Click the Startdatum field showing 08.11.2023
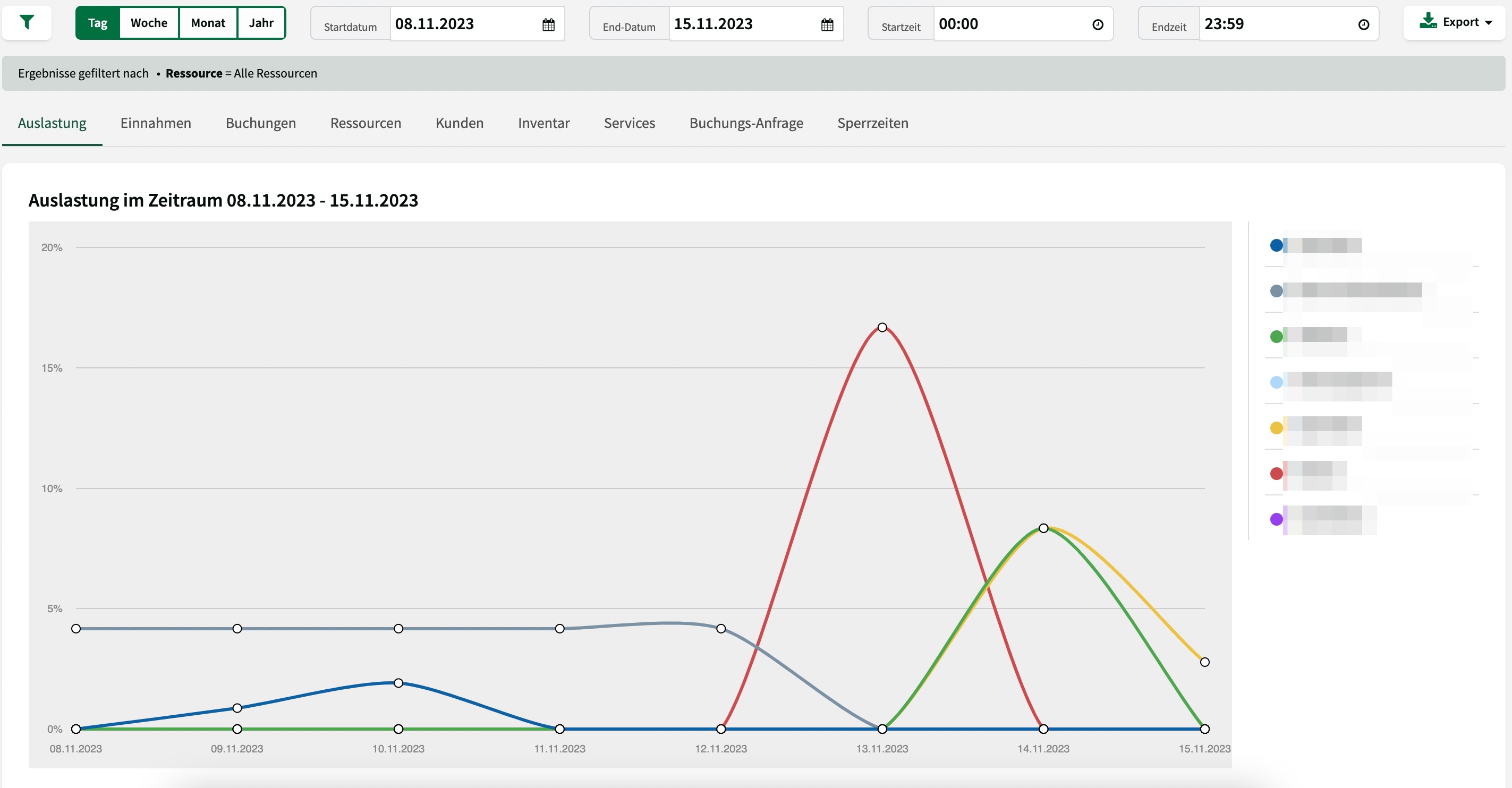This screenshot has width=1512, height=788. coord(464,24)
